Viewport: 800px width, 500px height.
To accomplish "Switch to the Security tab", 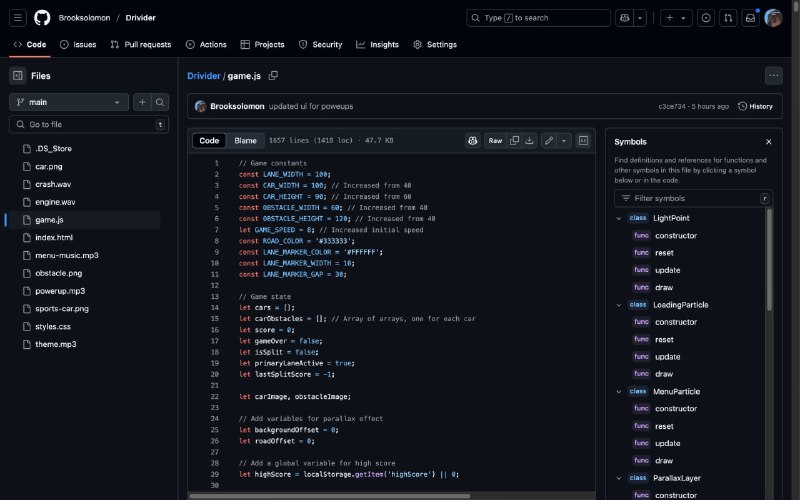I will pos(320,44).
